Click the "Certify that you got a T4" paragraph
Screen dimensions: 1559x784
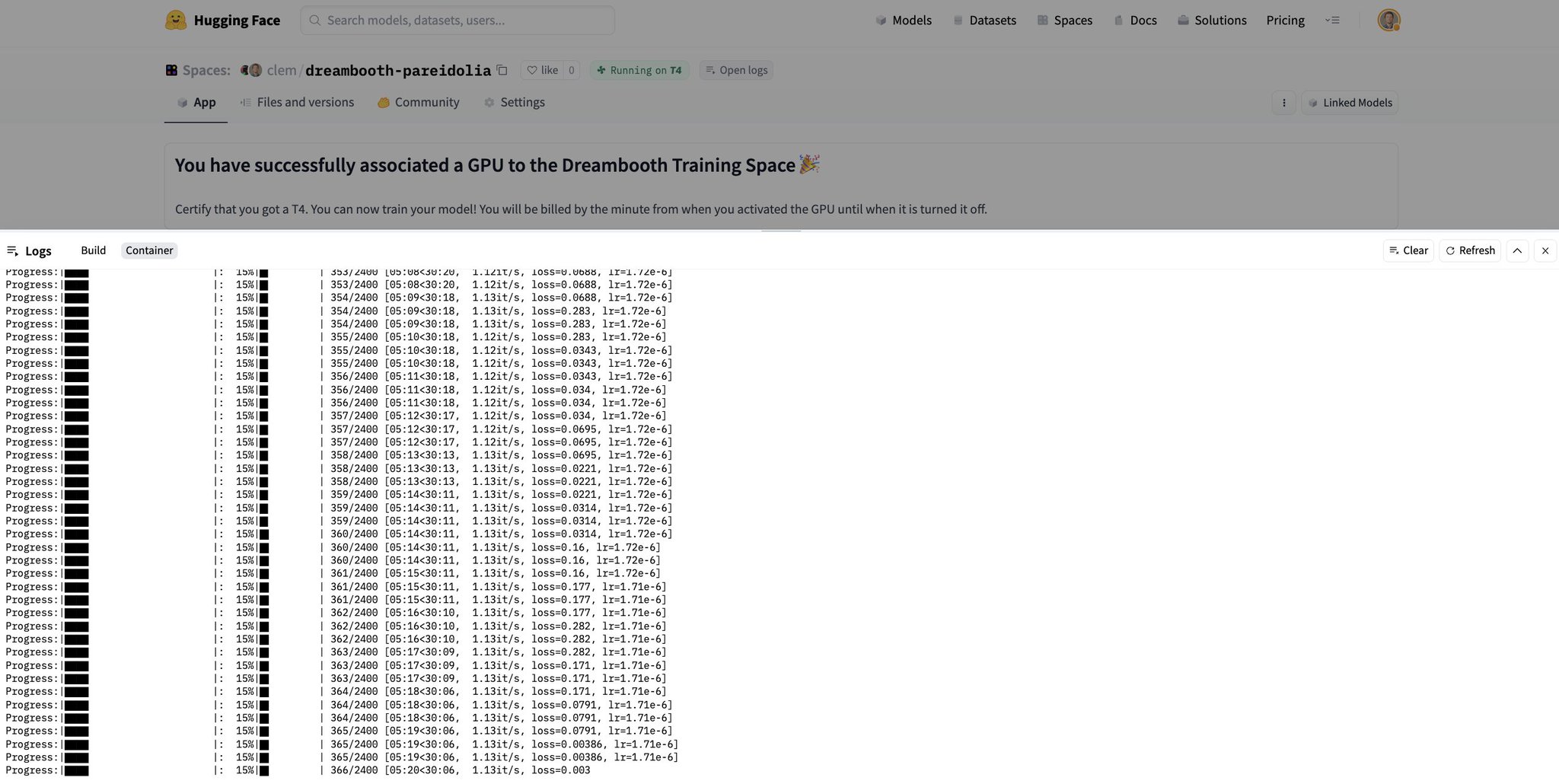click(581, 209)
